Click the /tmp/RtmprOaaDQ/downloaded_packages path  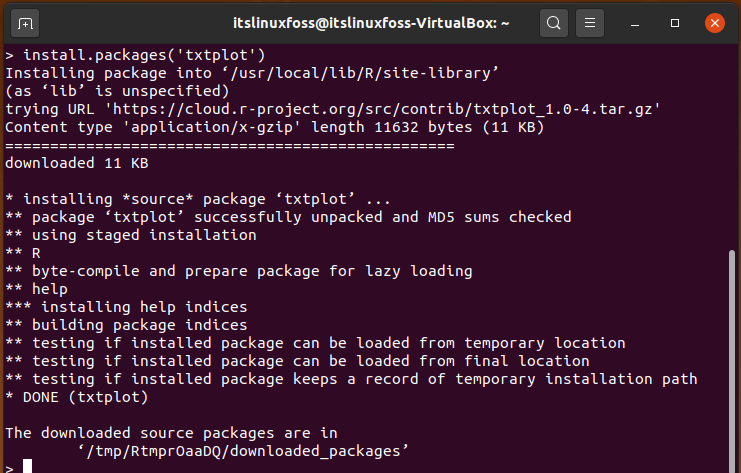tap(243, 451)
